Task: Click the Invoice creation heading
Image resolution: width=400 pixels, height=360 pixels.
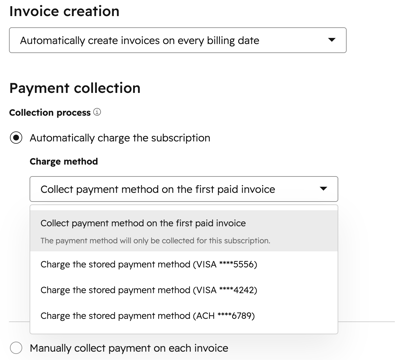Action: click(64, 11)
